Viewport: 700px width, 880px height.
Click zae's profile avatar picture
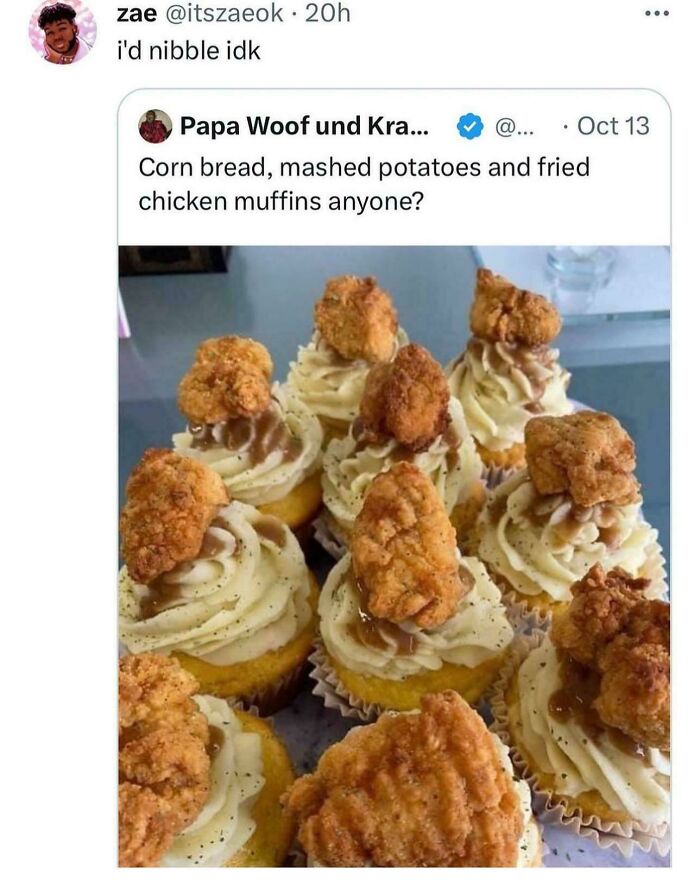point(62,32)
